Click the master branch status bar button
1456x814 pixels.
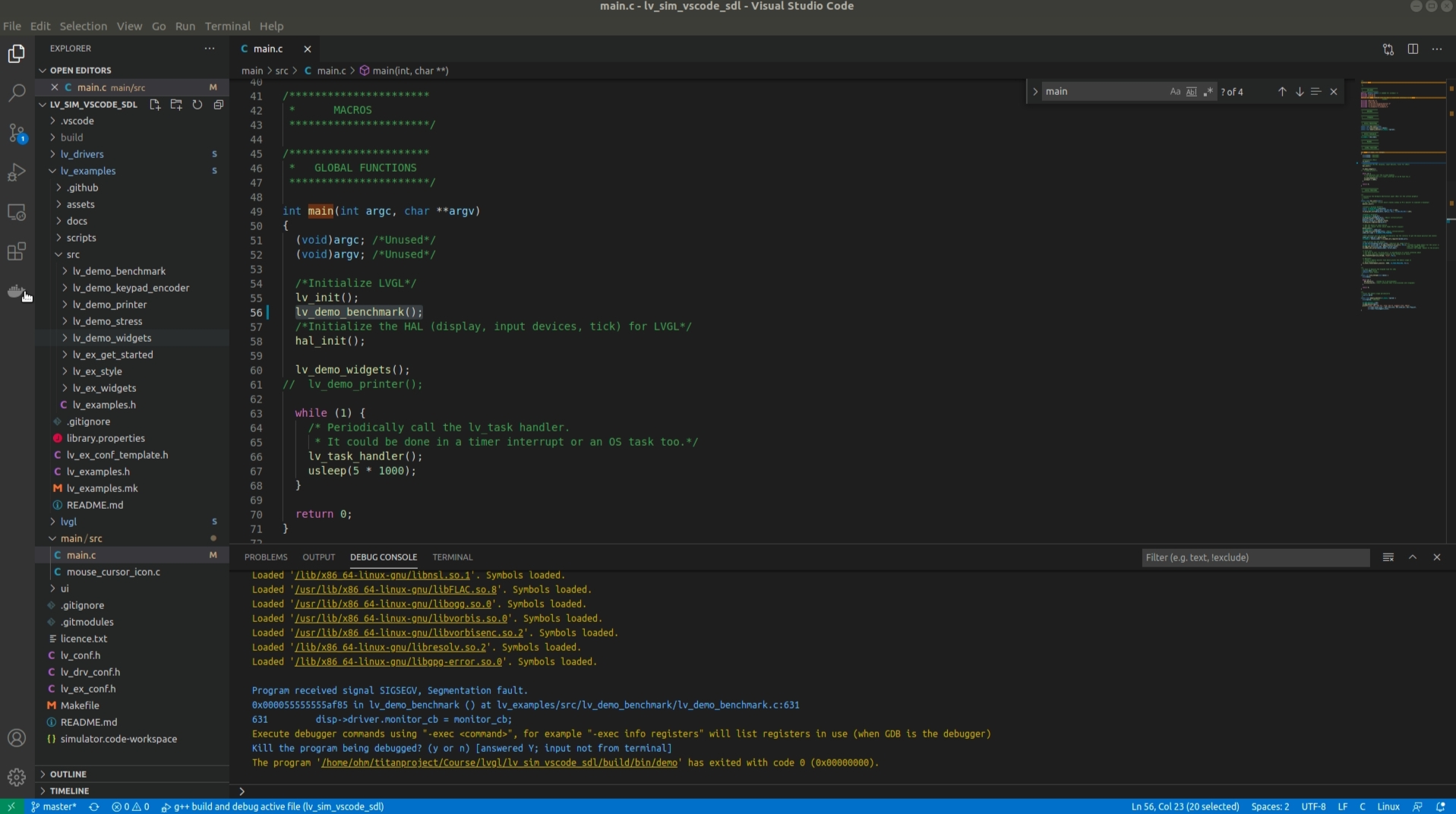pyautogui.click(x=54, y=806)
